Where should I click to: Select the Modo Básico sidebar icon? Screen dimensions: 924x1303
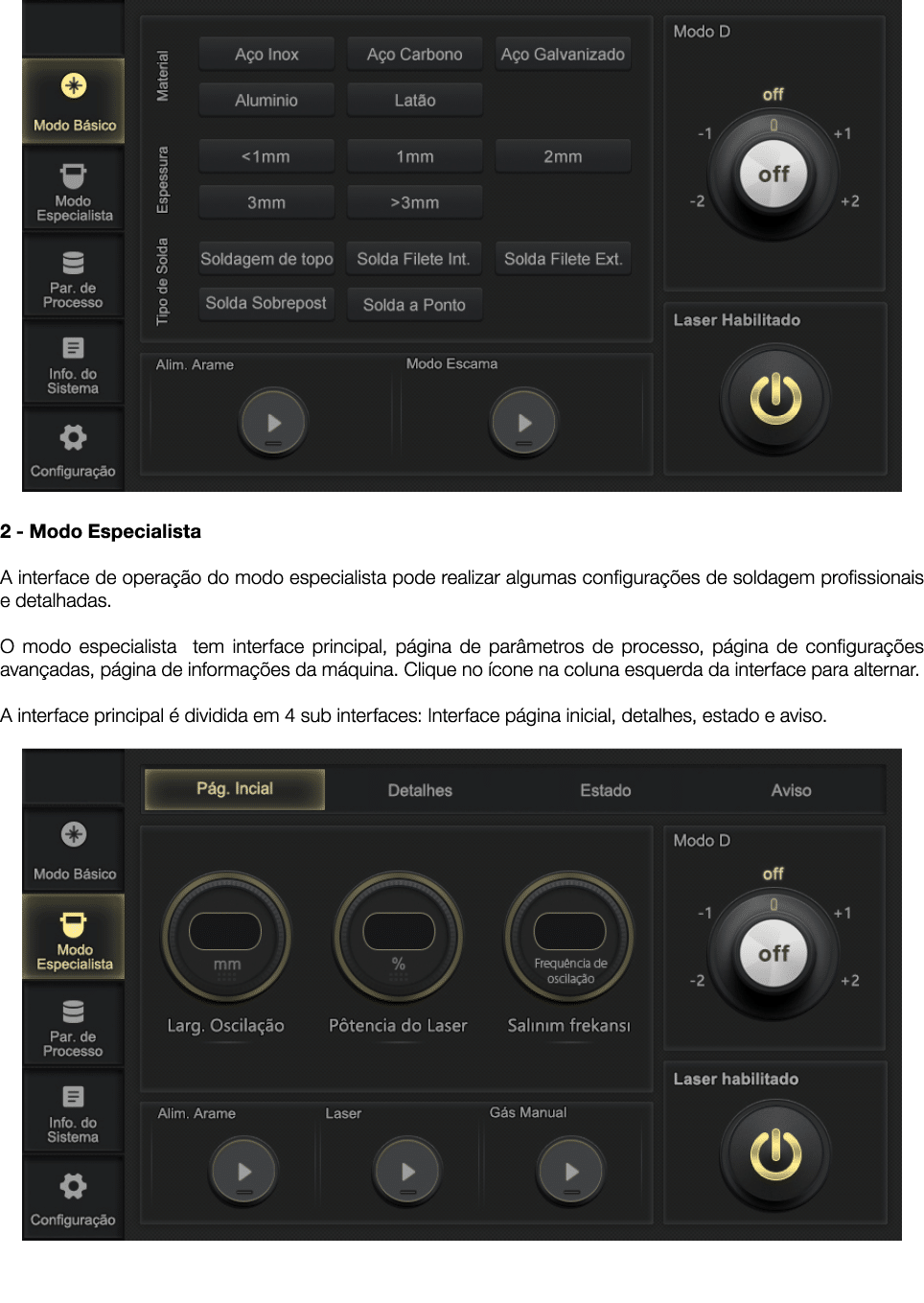pos(73,101)
